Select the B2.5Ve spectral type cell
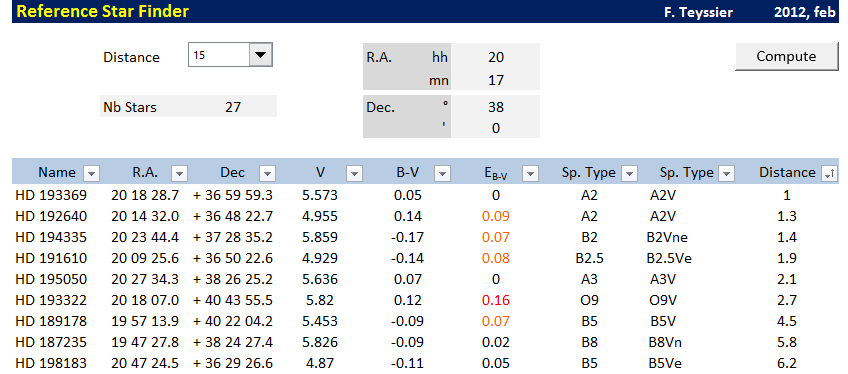This screenshot has height=374, width=848. point(669,258)
